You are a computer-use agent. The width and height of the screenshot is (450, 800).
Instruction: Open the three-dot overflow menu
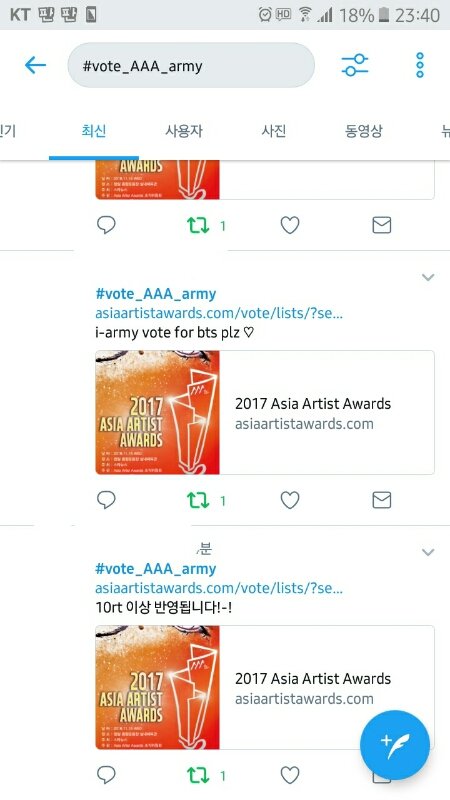419,65
